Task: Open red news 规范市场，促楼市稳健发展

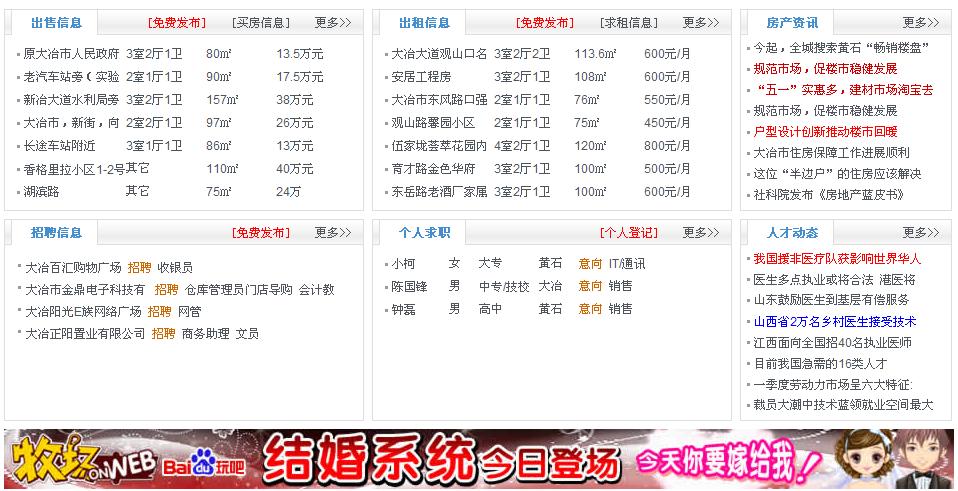Action: tap(825, 68)
